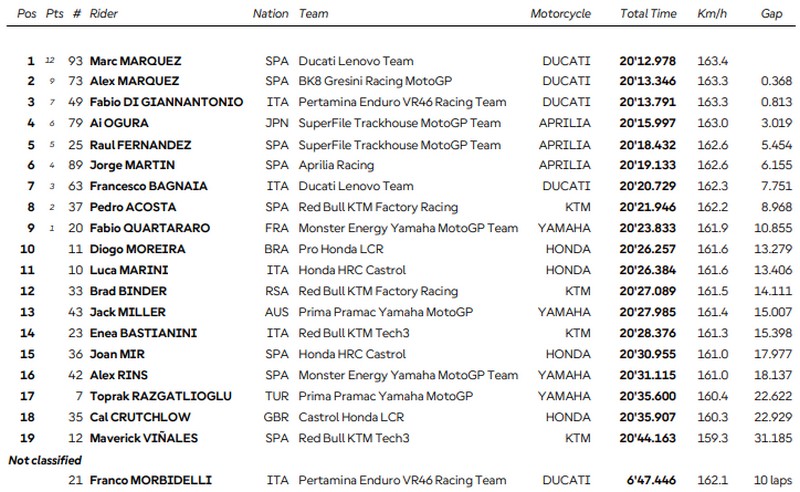Viewport: 800px width, 492px height.
Task: Click Marc Marquez's total time 20'12.978
Action: pyautogui.click(x=647, y=61)
